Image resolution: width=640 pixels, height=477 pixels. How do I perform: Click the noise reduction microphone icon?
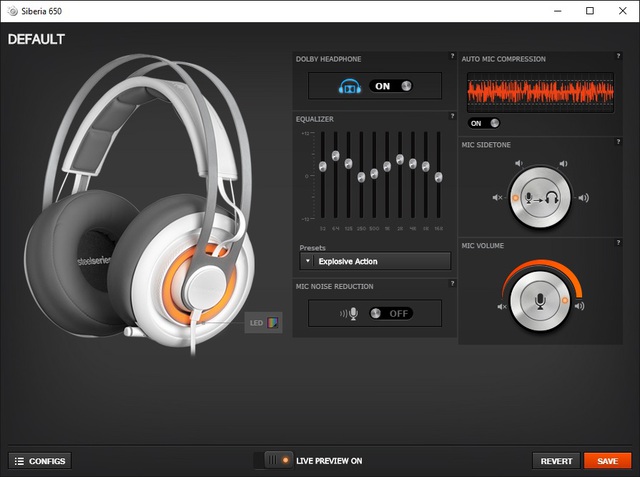(349, 314)
